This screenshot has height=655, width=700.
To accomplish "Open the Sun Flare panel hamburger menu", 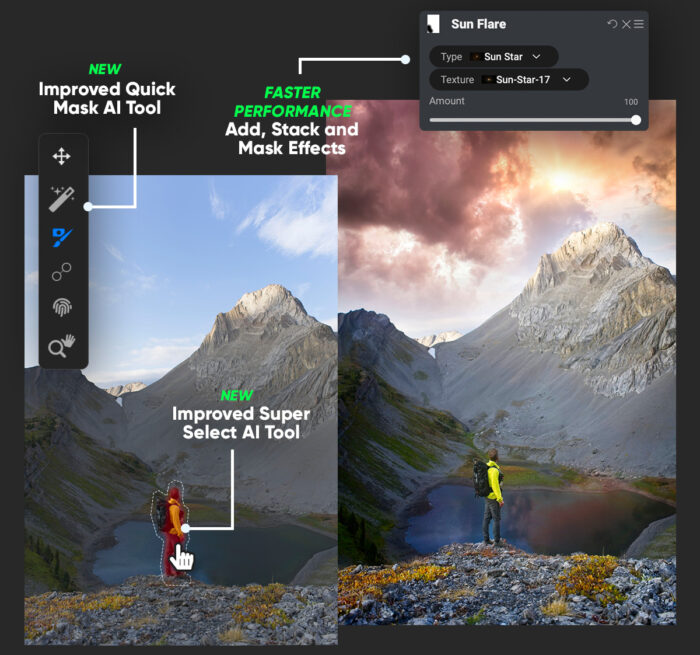I will coord(638,24).
